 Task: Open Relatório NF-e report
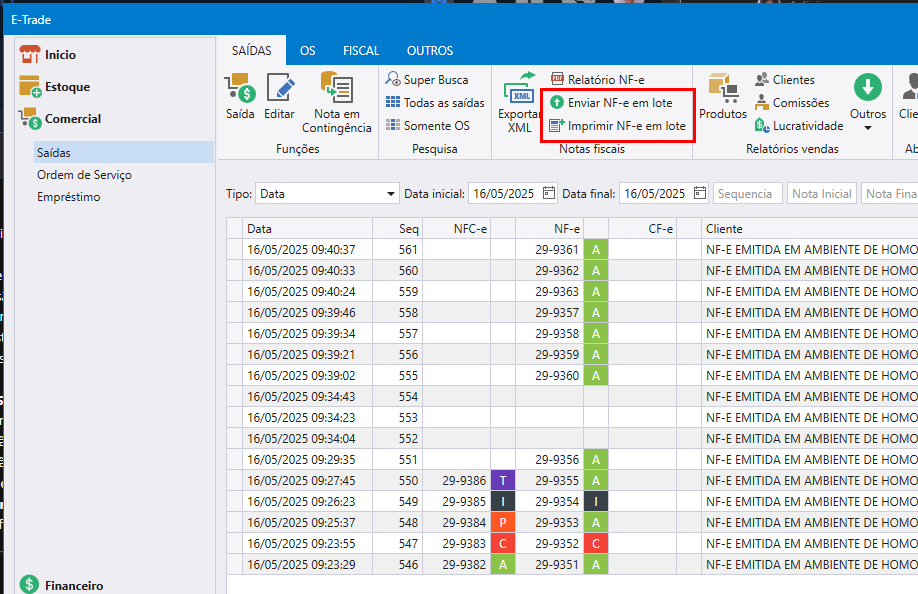coord(598,80)
